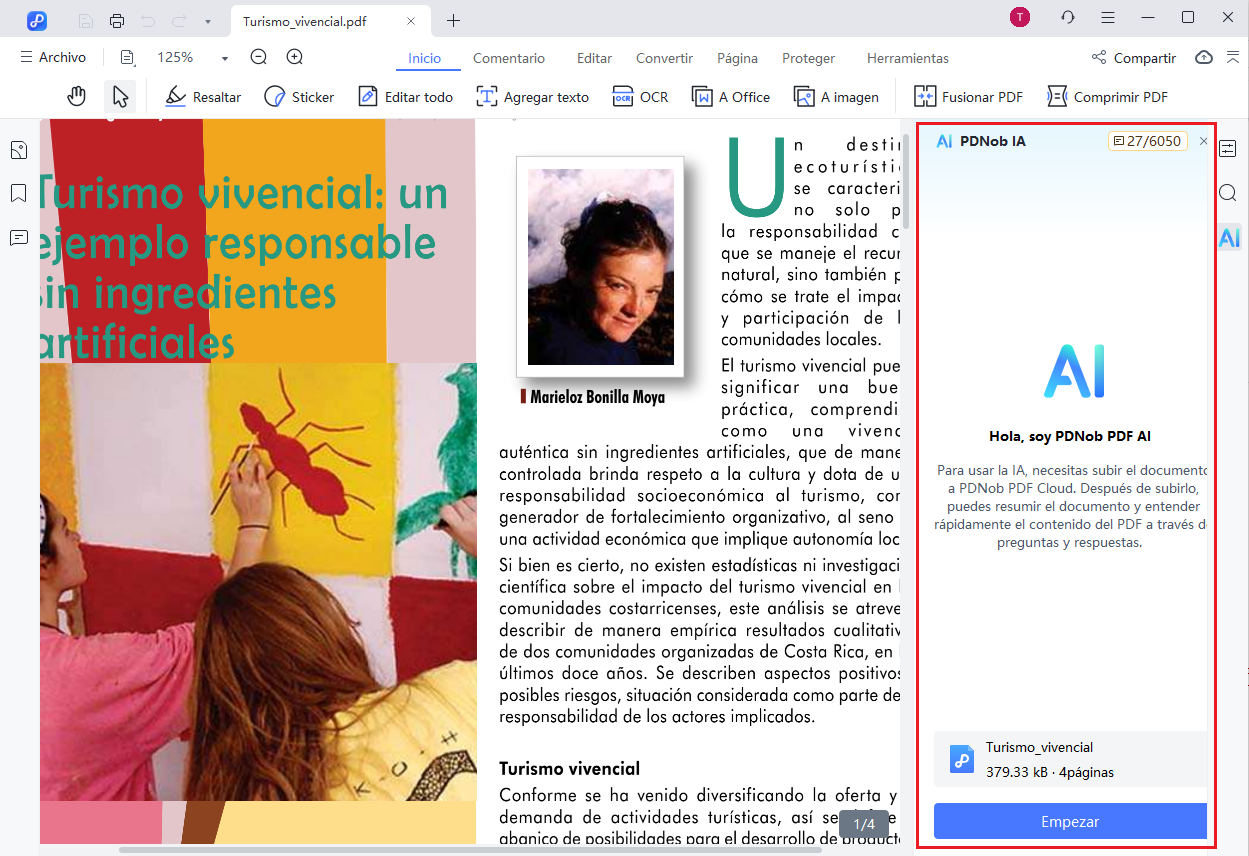This screenshot has height=856, width=1249.
Task: Open the Archivo menu
Action: coord(53,58)
